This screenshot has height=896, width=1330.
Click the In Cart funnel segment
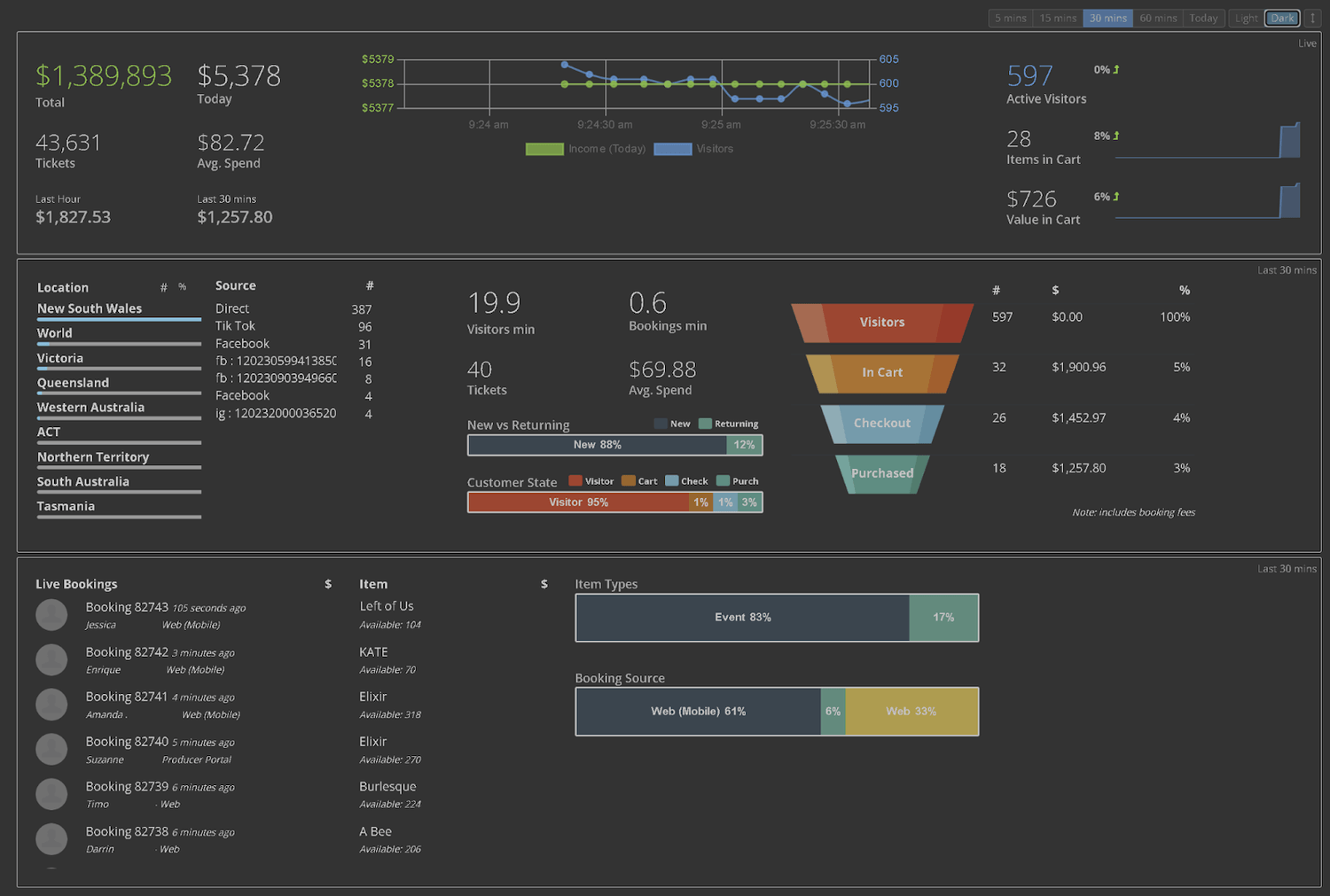(x=880, y=372)
